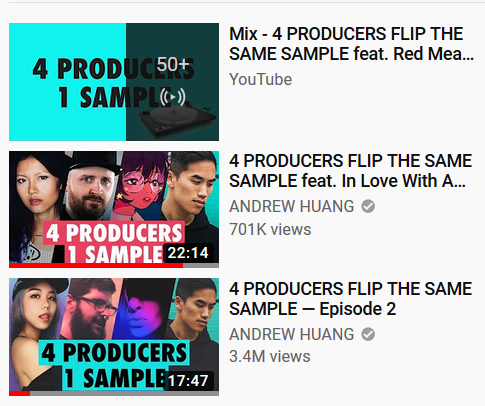Click red watch progress bar on 22:14 video
485x406 pixels.
(96, 266)
